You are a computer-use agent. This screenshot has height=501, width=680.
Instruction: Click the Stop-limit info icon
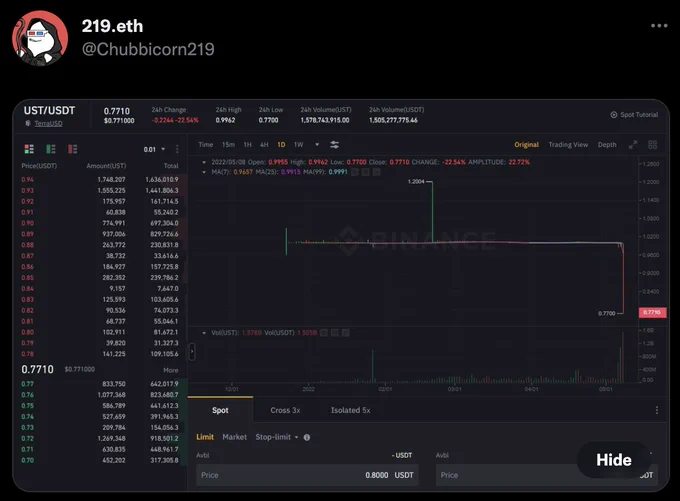coord(307,437)
